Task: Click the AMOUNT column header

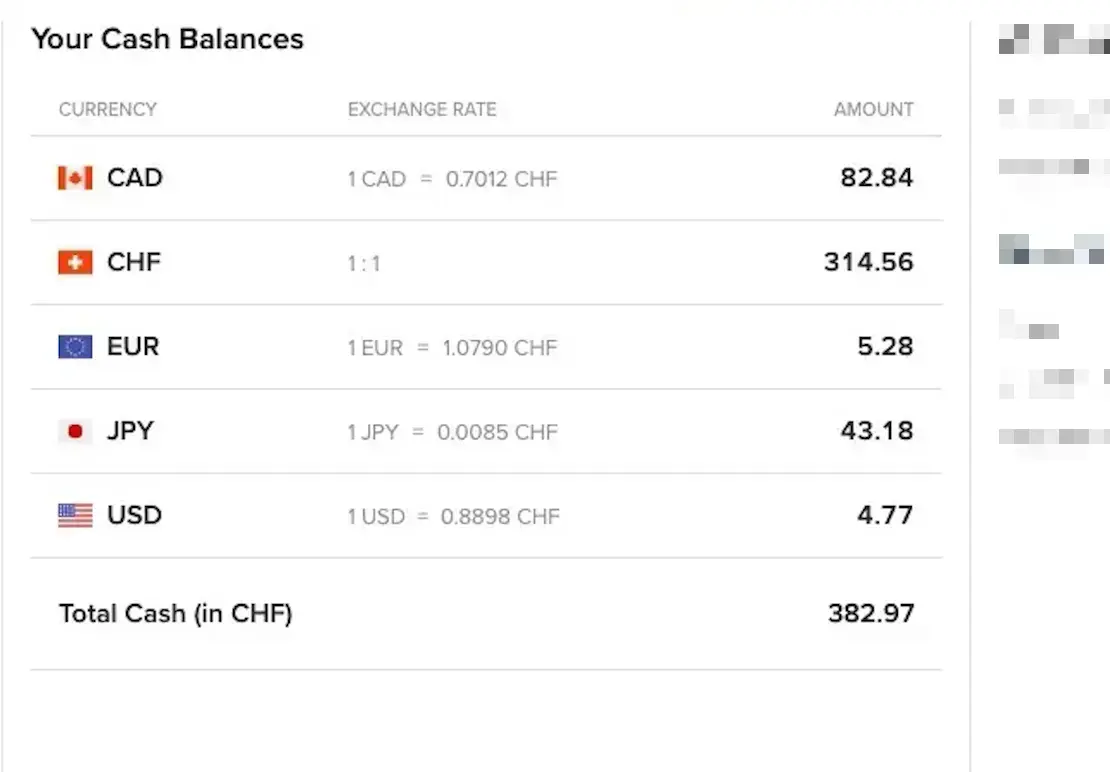Action: coord(873,110)
